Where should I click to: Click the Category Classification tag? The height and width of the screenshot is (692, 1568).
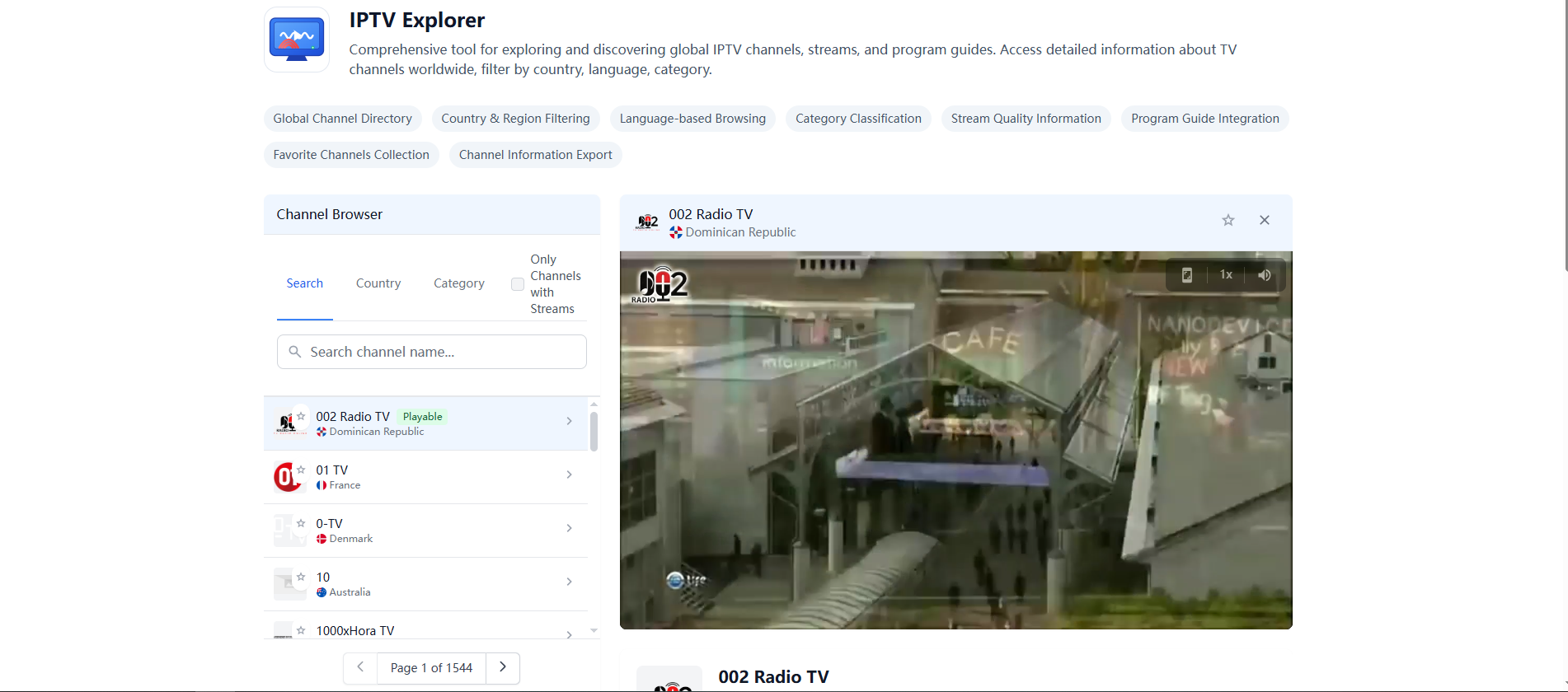point(858,119)
